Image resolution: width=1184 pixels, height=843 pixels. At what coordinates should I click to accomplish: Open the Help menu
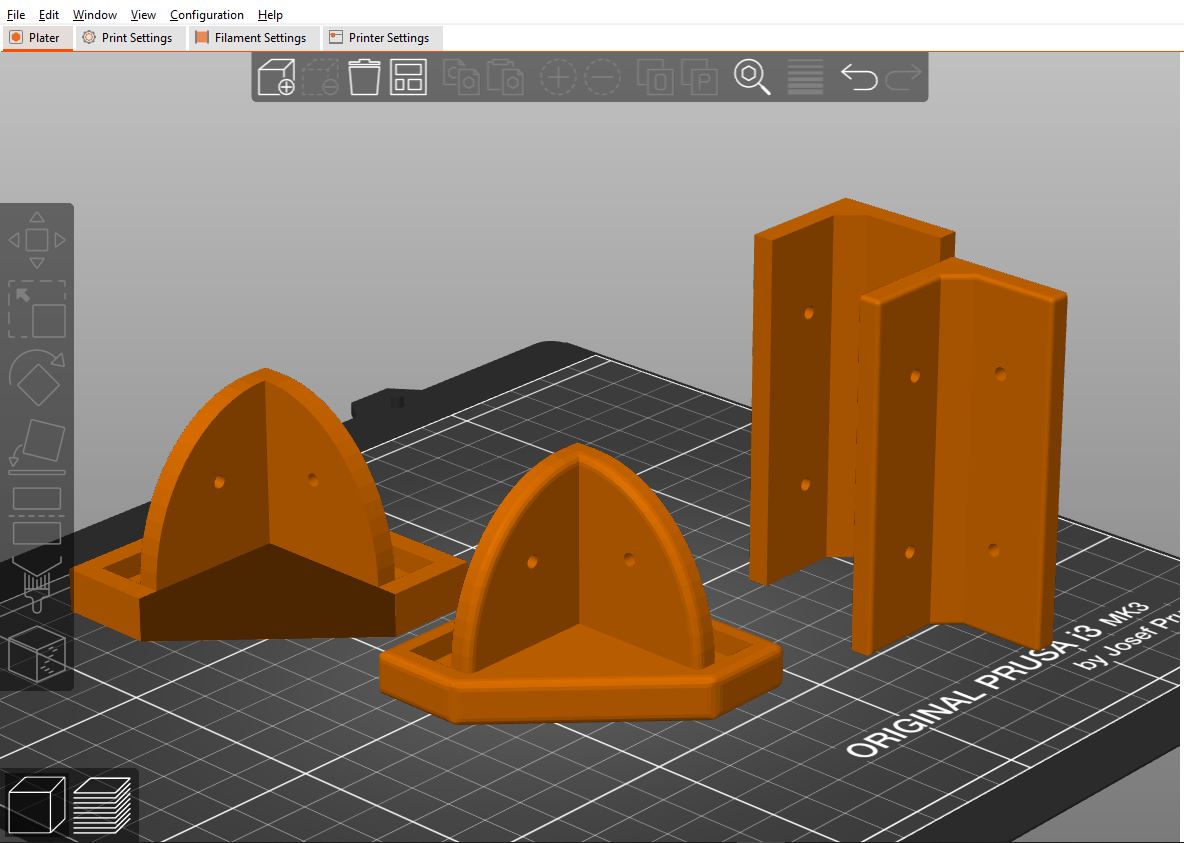[270, 14]
